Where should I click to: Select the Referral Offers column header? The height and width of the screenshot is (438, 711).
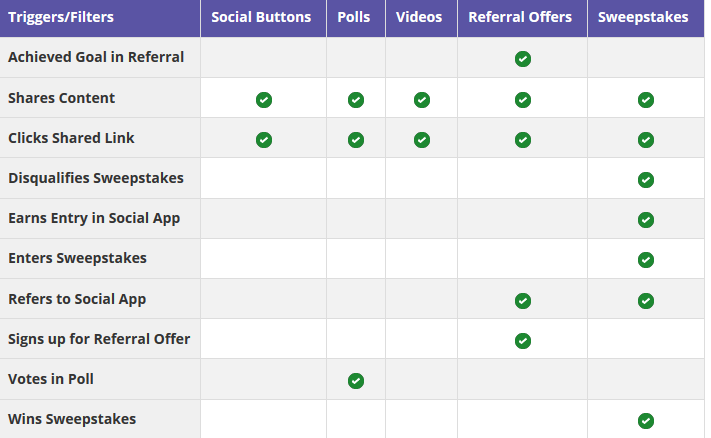pyautogui.click(x=521, y=18)
